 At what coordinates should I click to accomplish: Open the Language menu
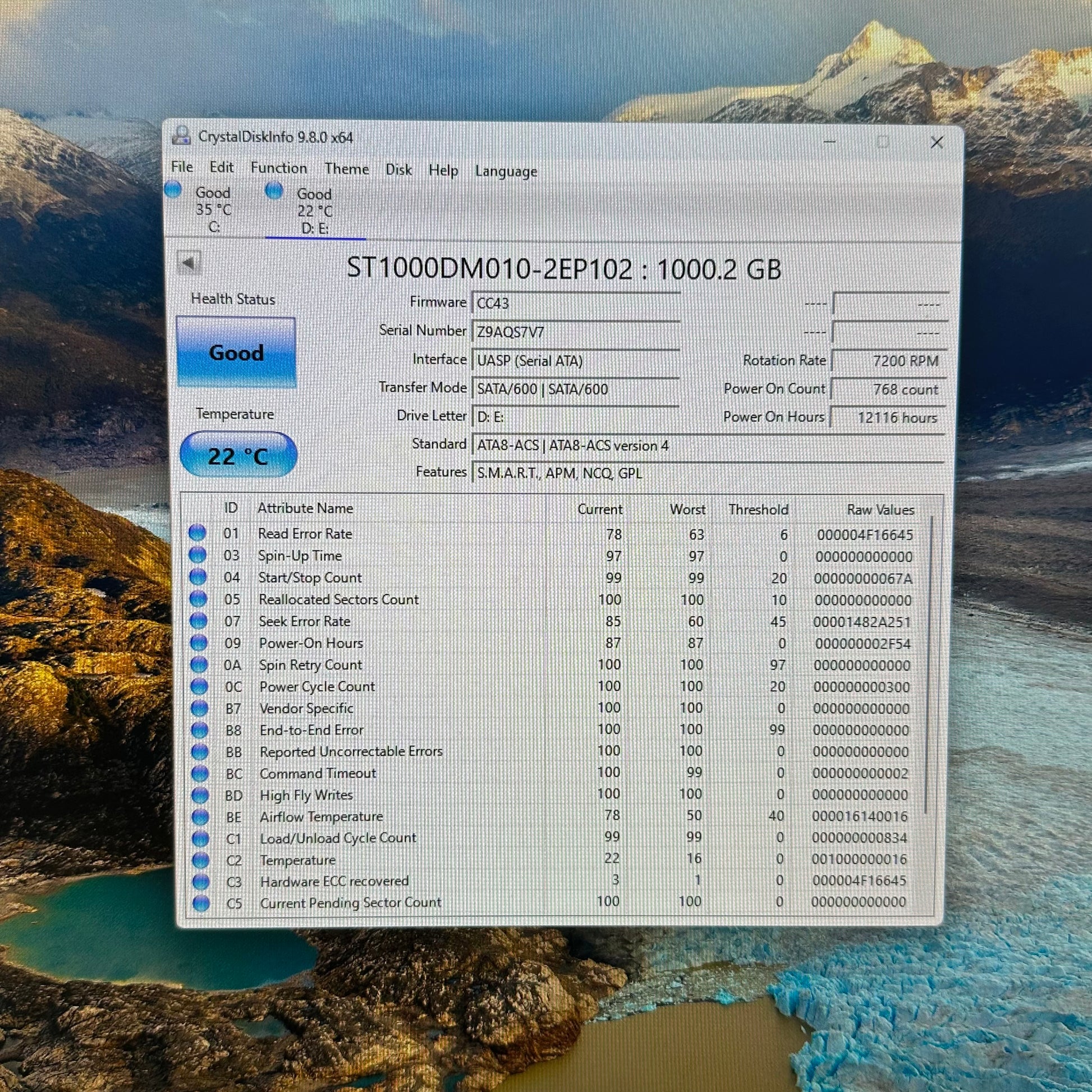click(x=506, y=171)
